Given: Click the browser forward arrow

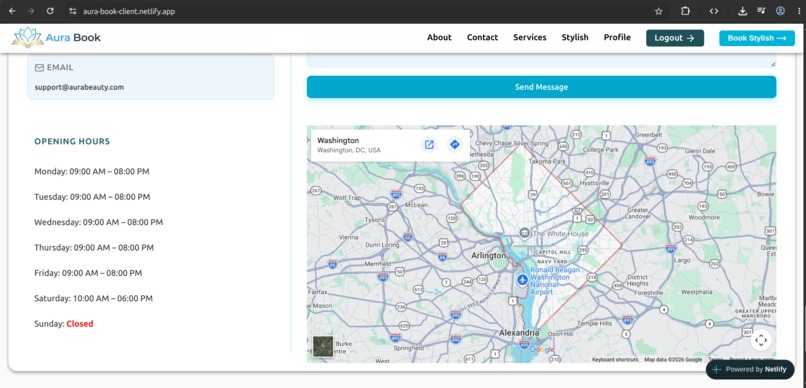Looking at the screenshot, I should (31, 11).
